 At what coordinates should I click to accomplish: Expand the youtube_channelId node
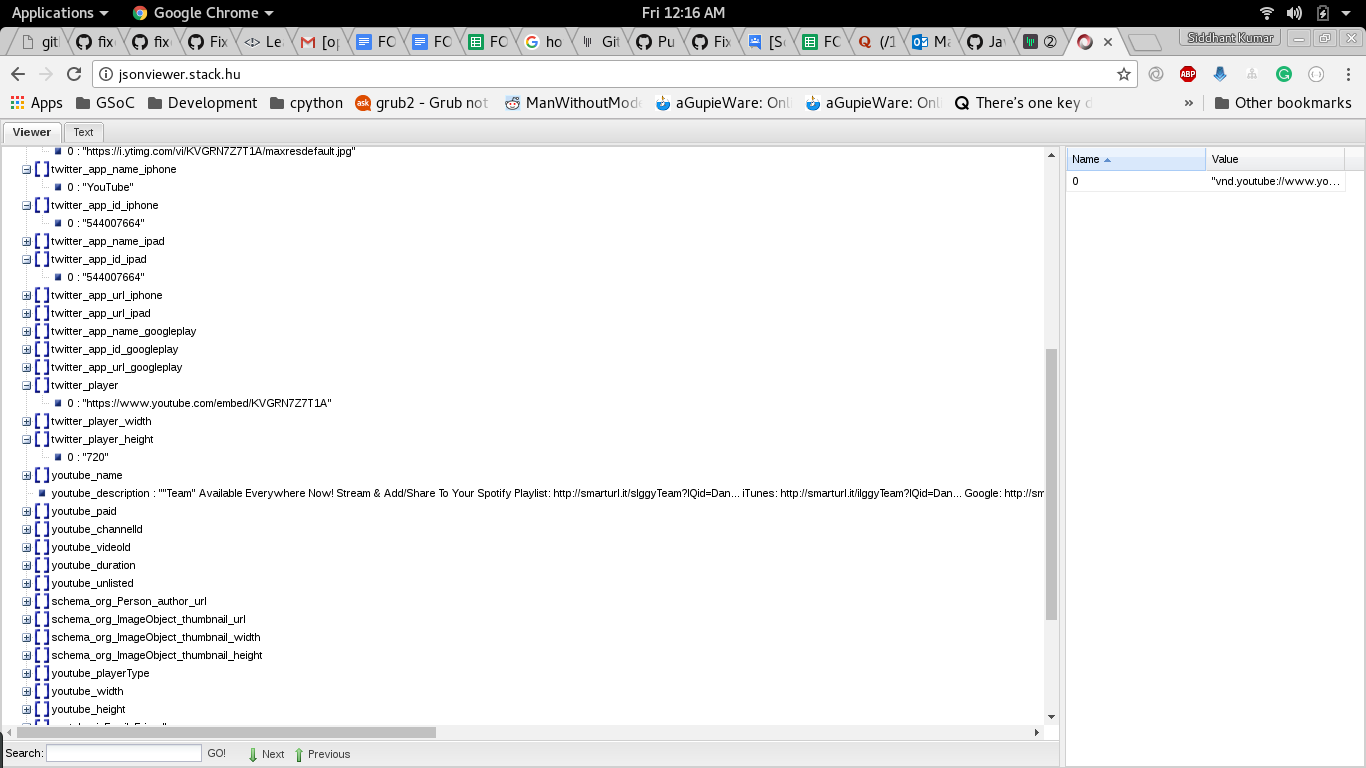point(27,529)
